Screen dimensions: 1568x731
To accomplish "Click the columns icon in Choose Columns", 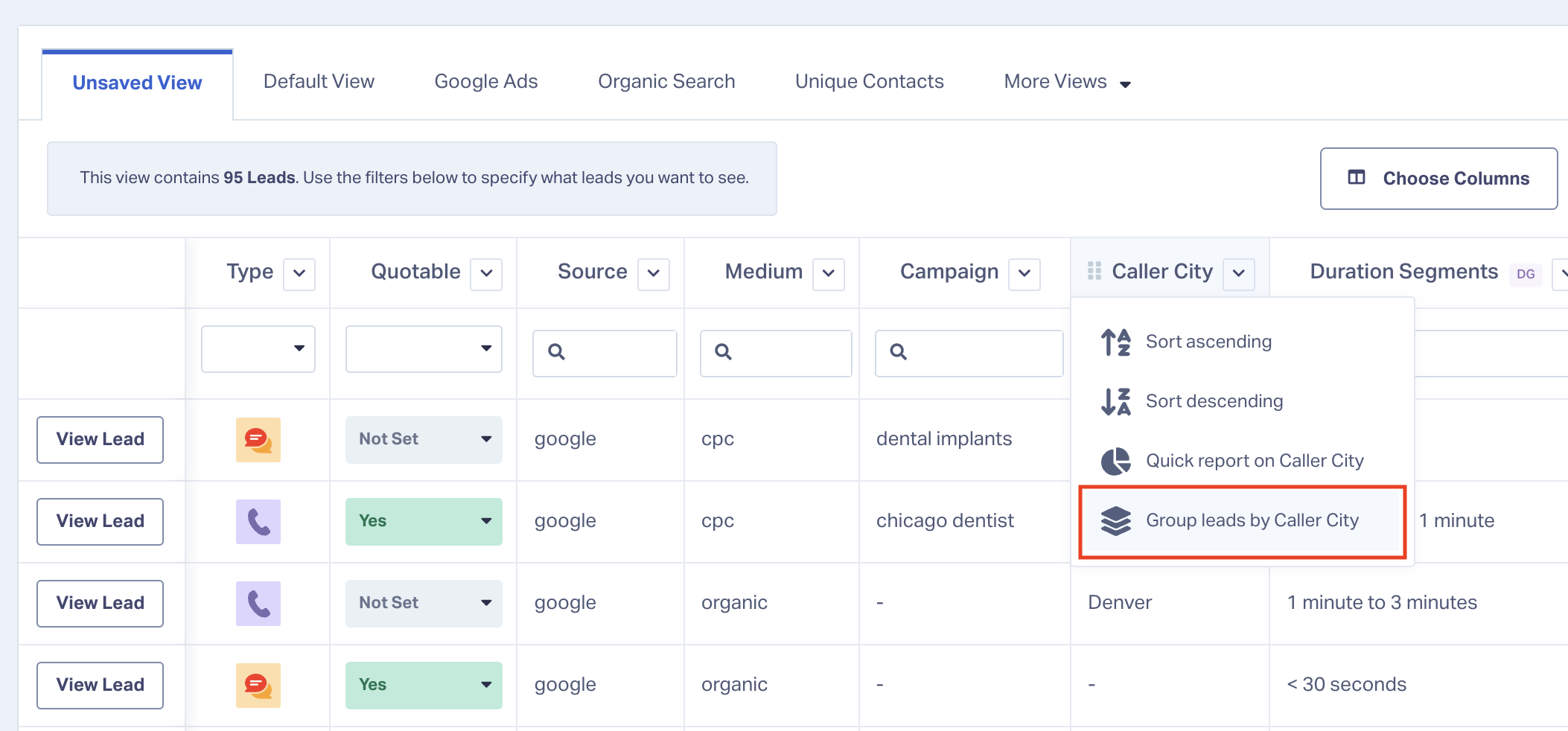I will [1357, 177].
